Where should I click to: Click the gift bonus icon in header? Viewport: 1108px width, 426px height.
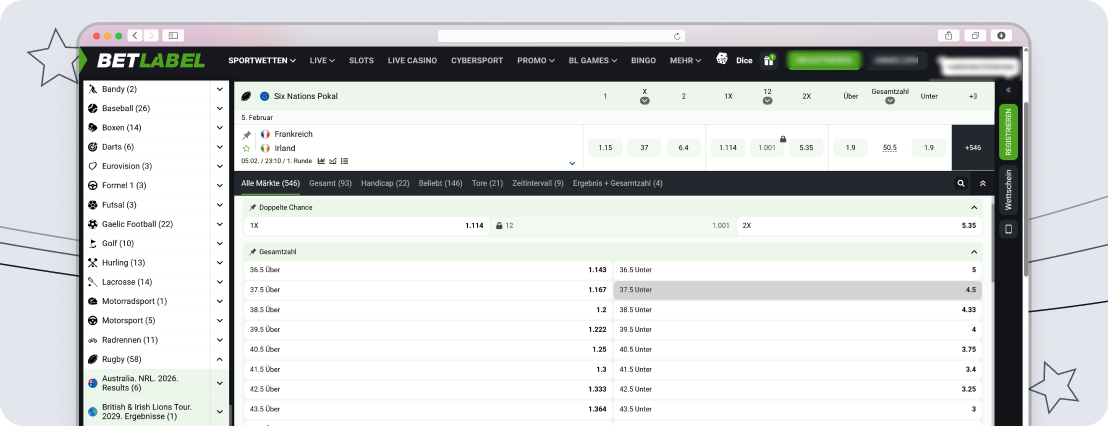(768, 60)
